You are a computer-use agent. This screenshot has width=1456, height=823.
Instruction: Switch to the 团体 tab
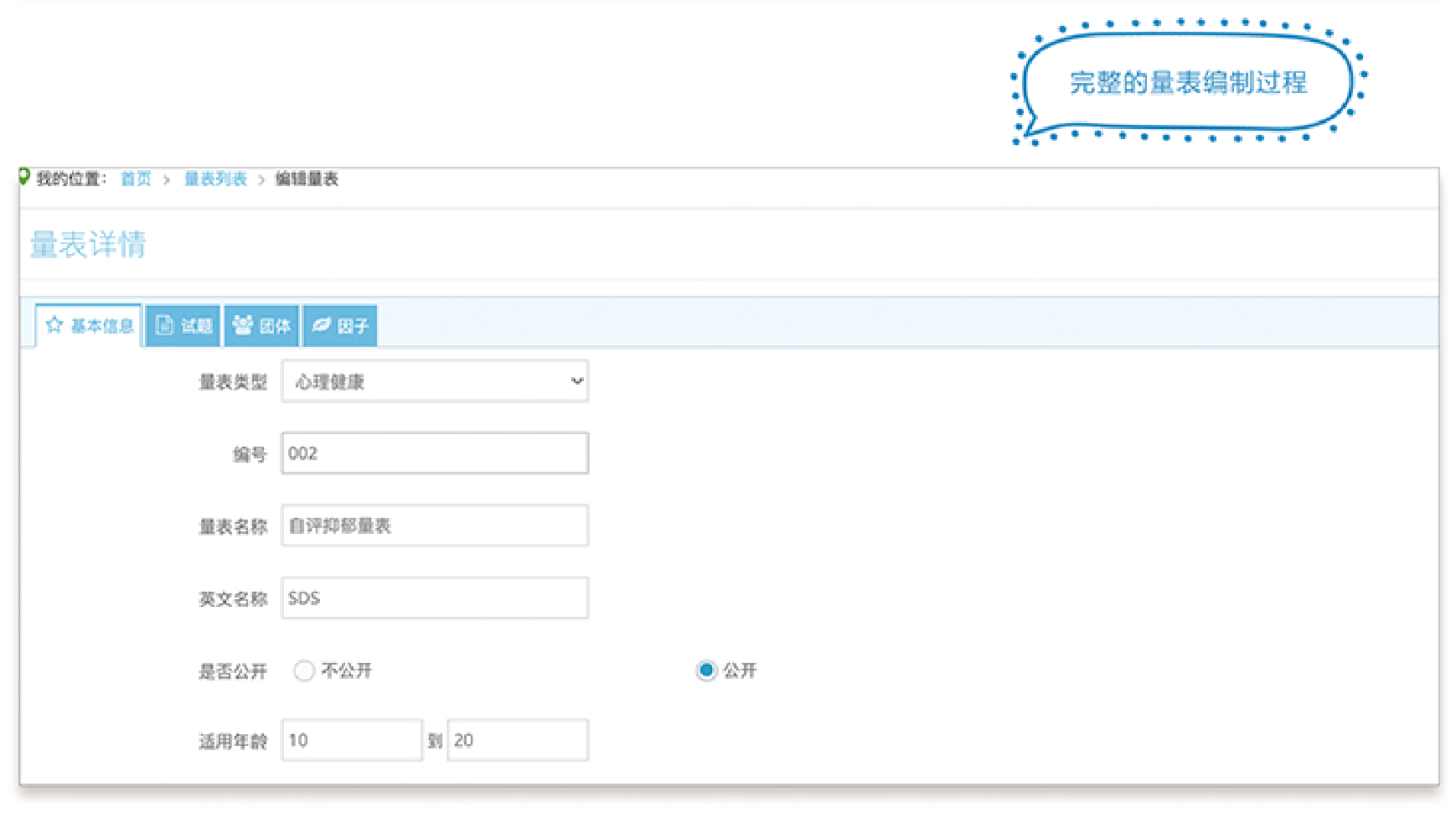pyautogui.click(x=261, y=324)
